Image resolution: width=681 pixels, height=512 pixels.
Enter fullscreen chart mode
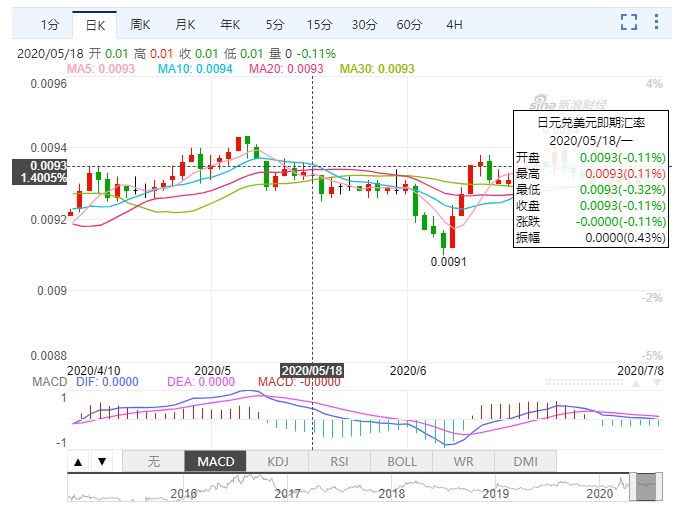point(629,22)
